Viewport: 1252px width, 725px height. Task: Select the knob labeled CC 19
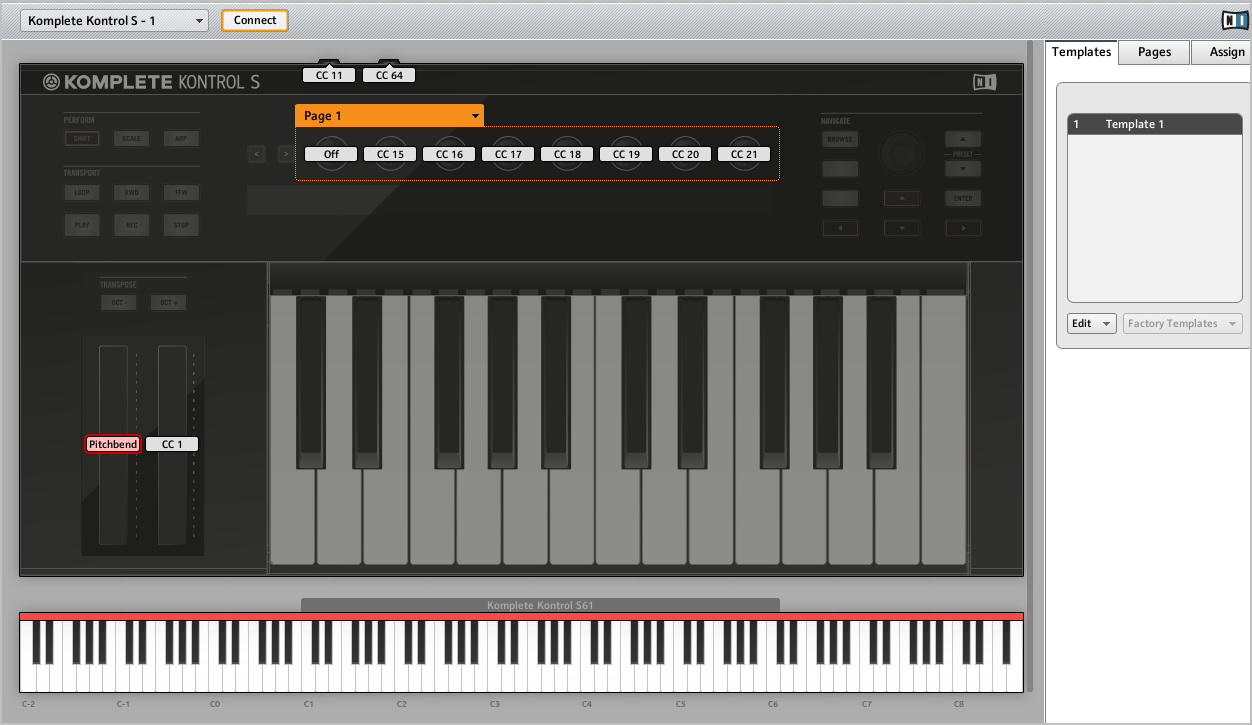[626, 154]
